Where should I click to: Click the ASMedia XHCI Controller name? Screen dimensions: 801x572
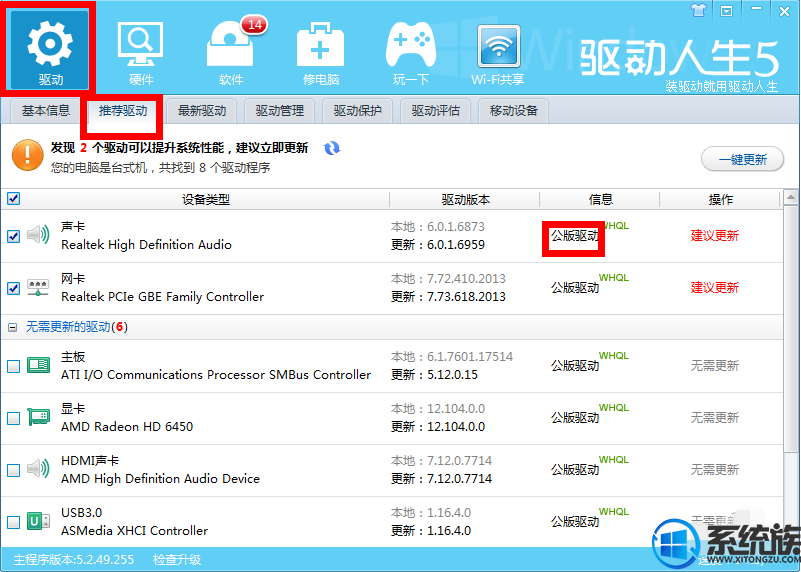(x=134, y=531)
